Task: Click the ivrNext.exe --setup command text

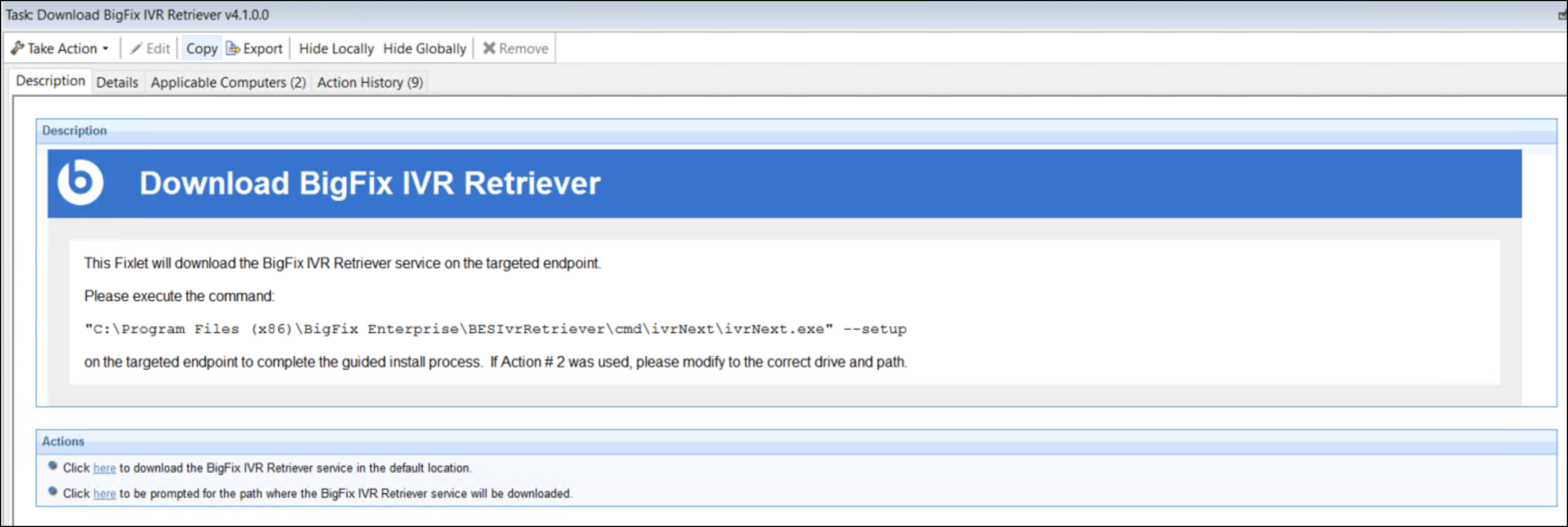Action: click(x=495, y=329)
